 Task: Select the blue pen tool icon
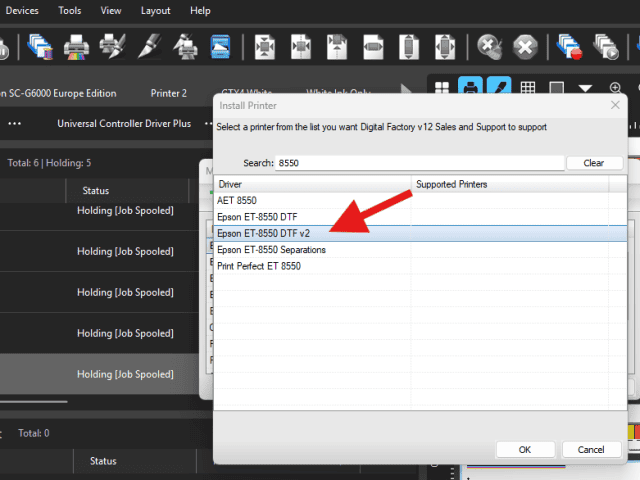click(x=498, y=88)
